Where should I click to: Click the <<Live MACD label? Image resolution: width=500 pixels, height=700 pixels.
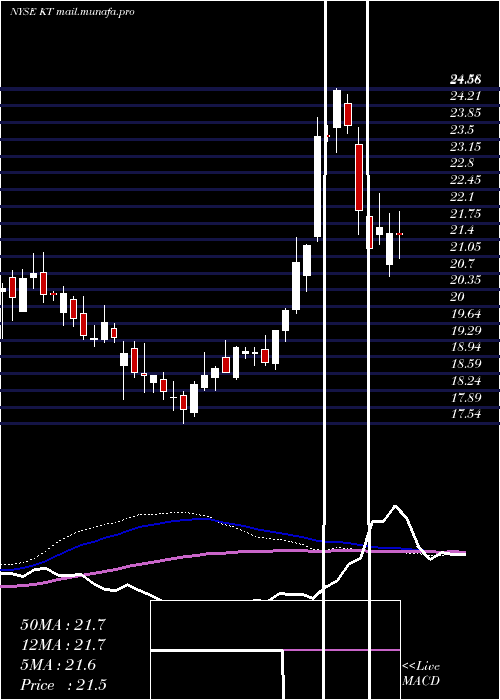pos(421,674)
